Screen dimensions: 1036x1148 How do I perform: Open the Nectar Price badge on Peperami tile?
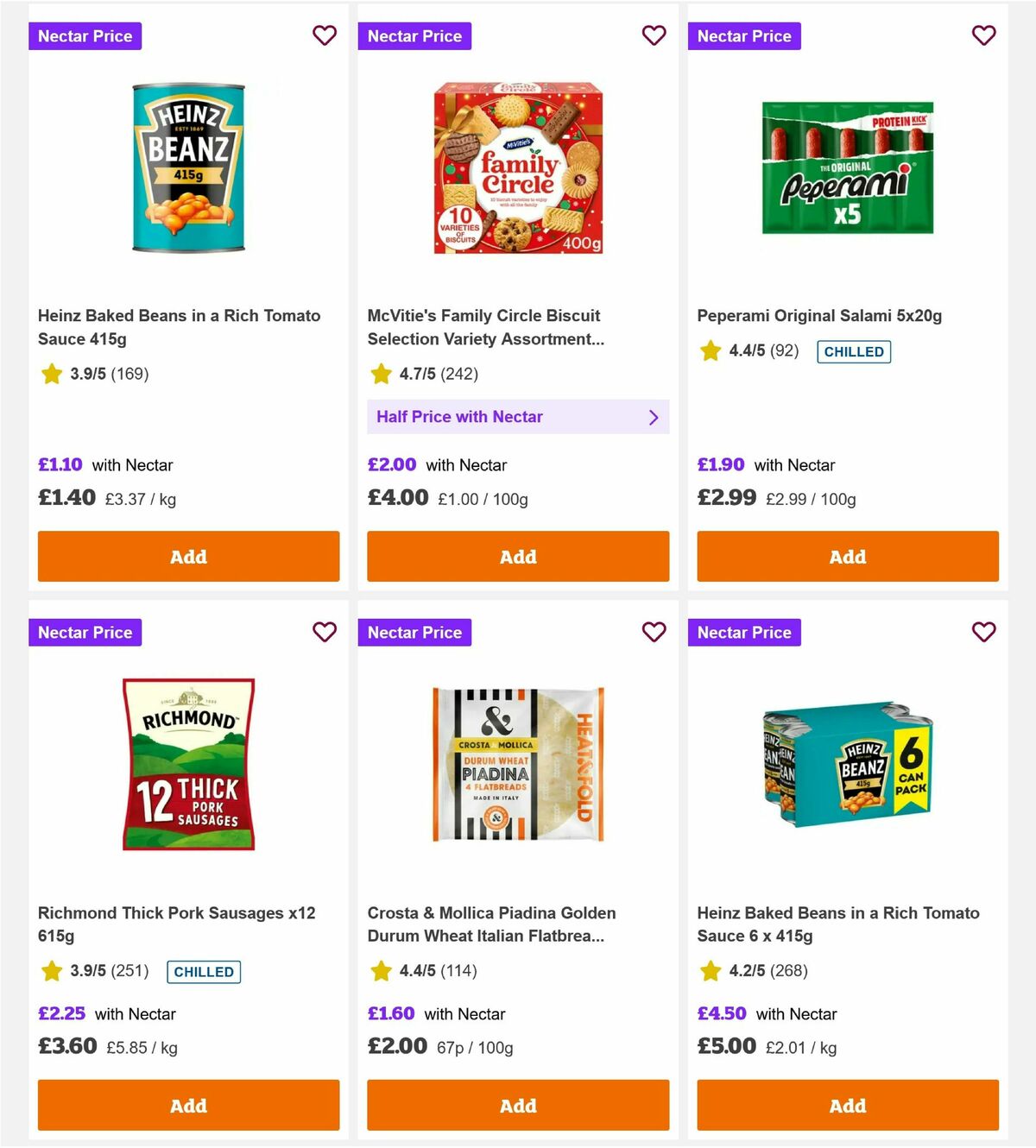tap(744, 35)
